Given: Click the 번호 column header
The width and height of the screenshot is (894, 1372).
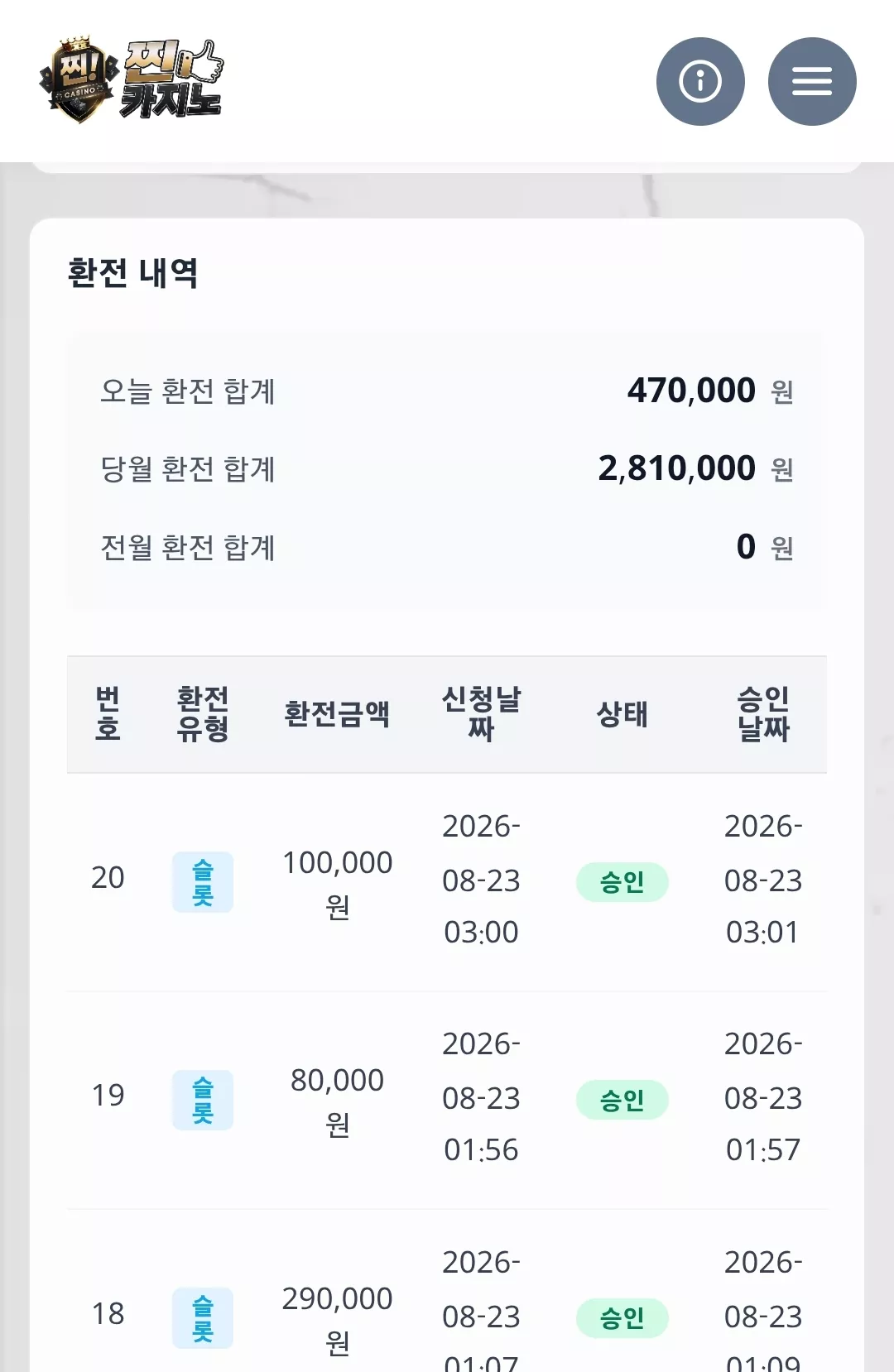Looking at the screenshot, I should pos(108,714).
